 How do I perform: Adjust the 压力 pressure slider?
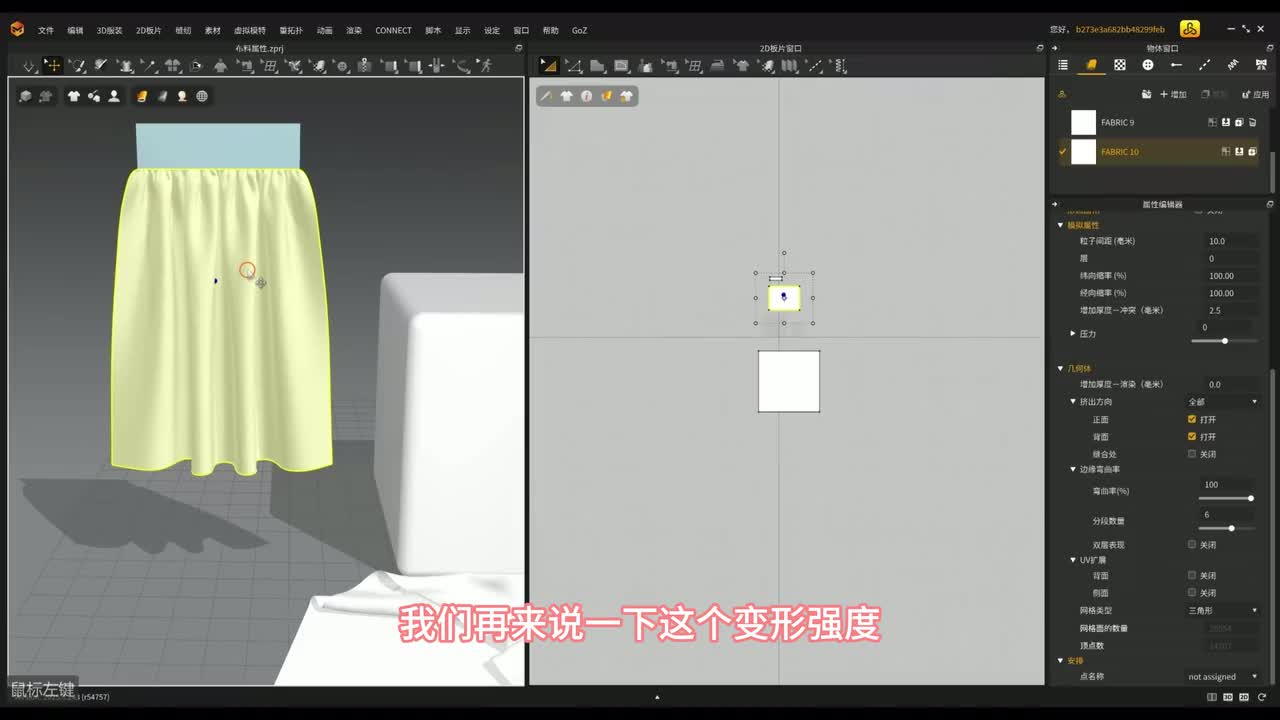pos(1225,341)
